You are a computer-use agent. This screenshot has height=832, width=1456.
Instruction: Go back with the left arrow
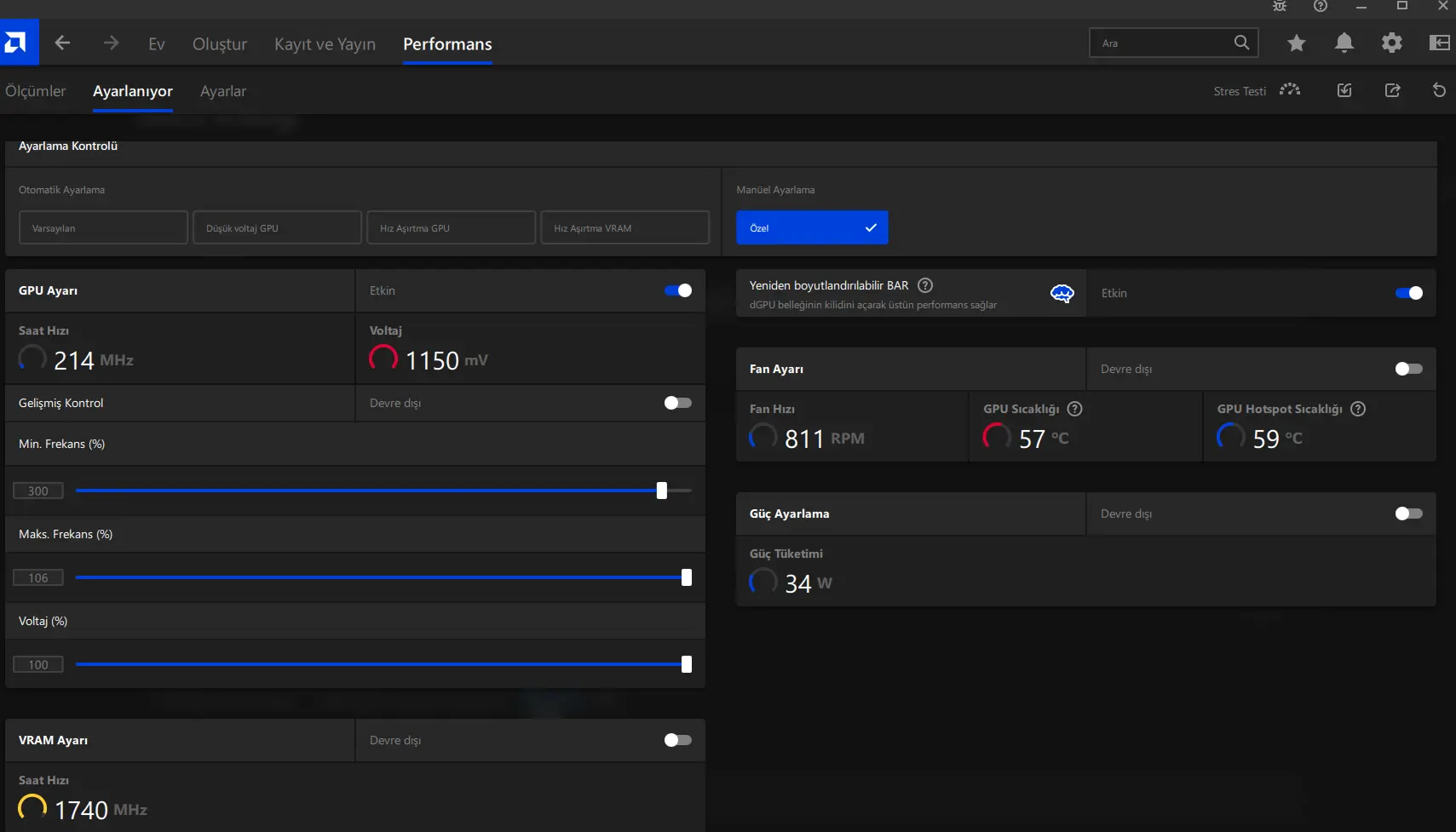click(x=62, y=43)
